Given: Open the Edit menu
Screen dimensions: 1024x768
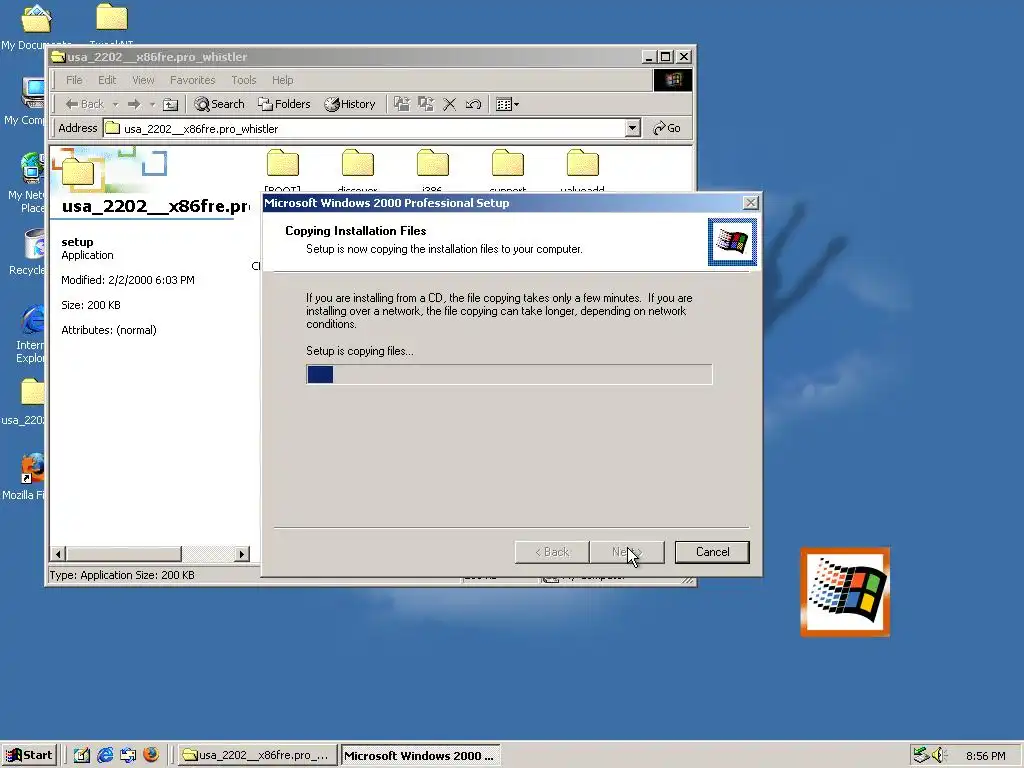Looking at the screenshot, I should 107,80.
